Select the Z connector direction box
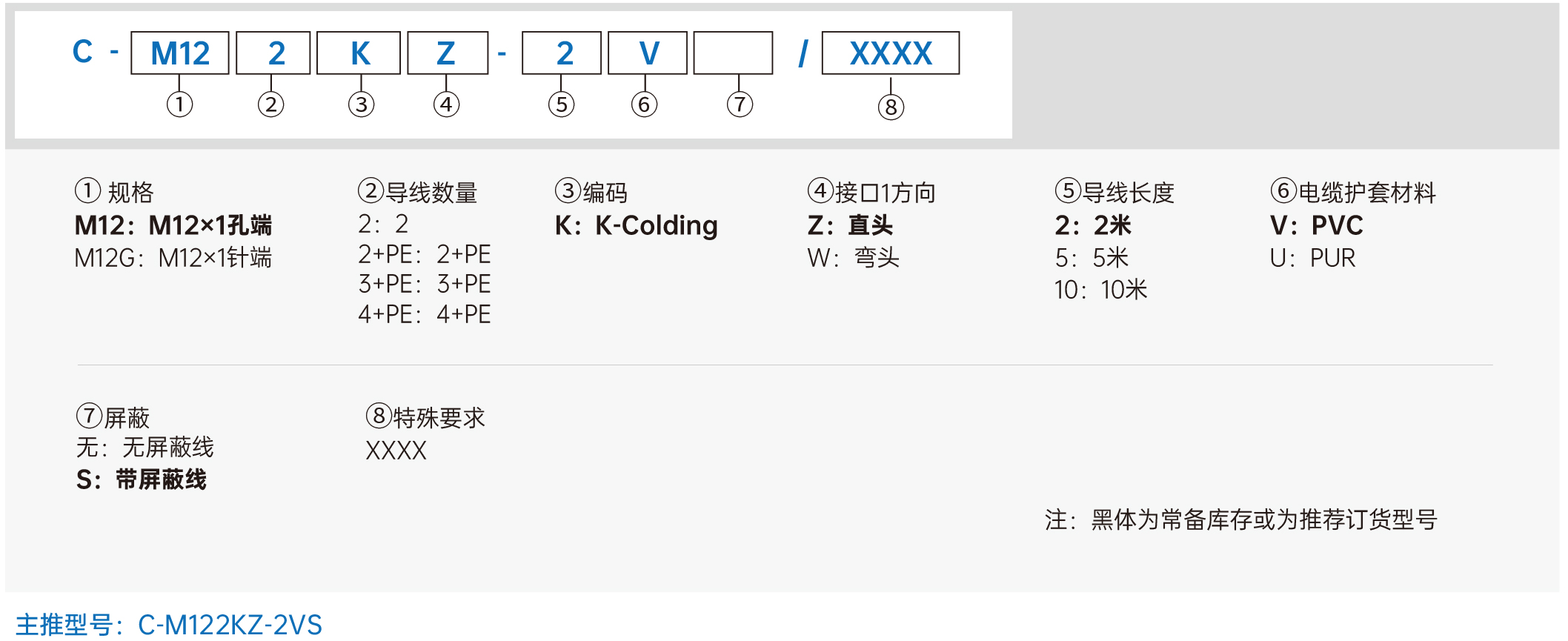This screenshot has height=641, width=1568. (x=448, y=53)
